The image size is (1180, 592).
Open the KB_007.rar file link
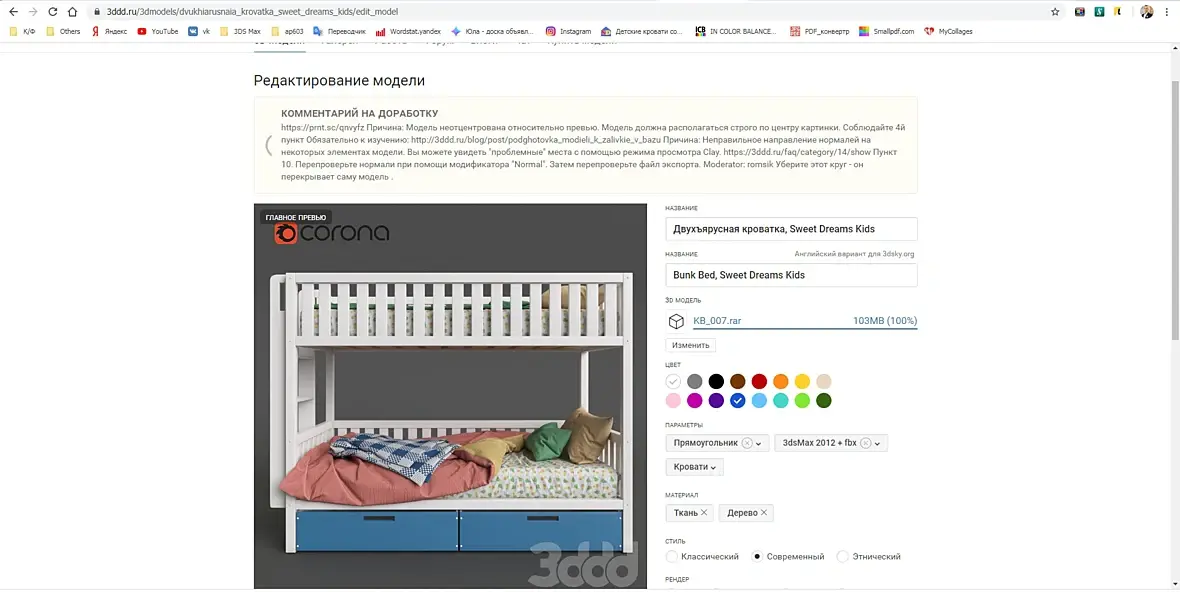717,320
